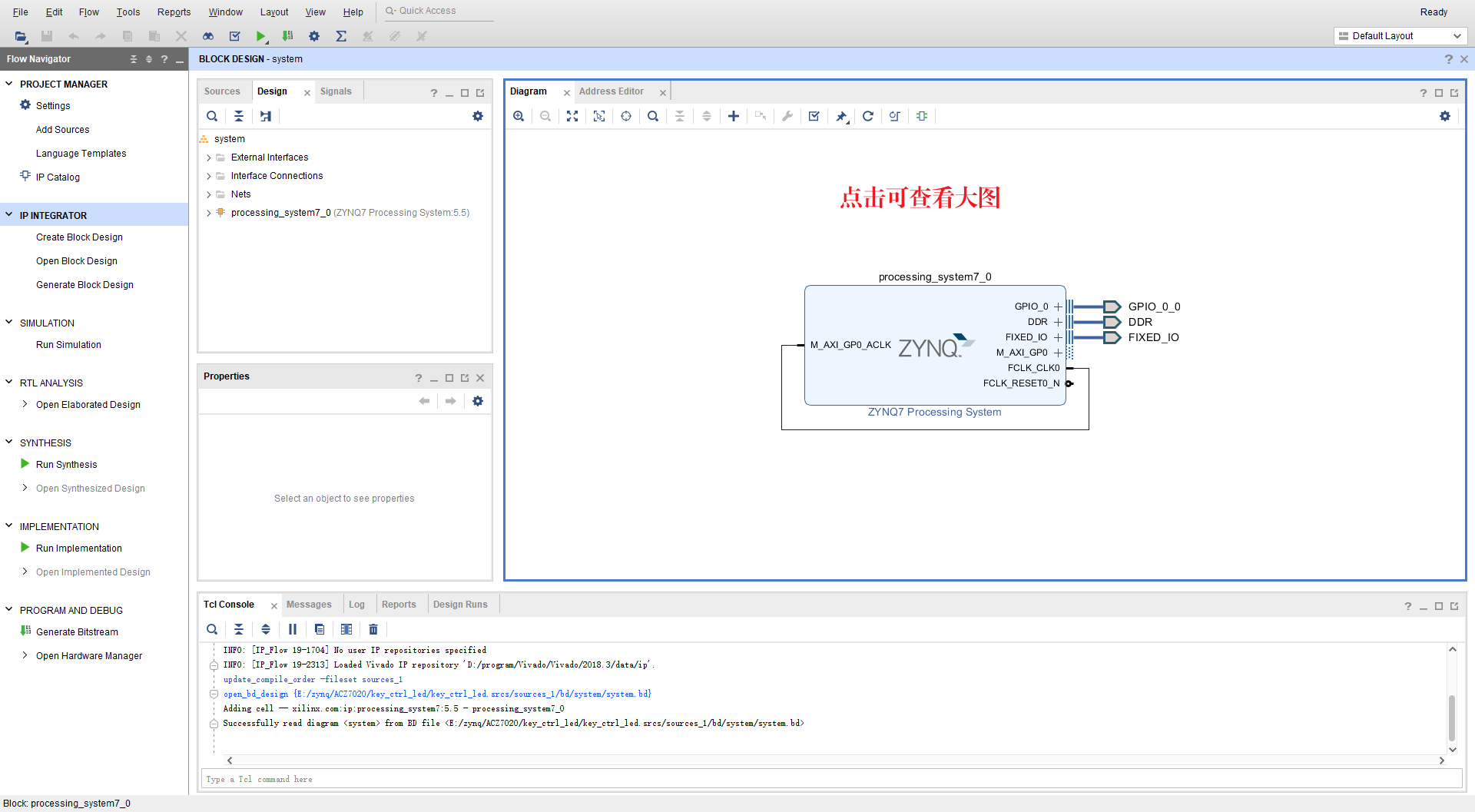Zoom out on the block diagram
1475x812 pixels.
point(545,116)
